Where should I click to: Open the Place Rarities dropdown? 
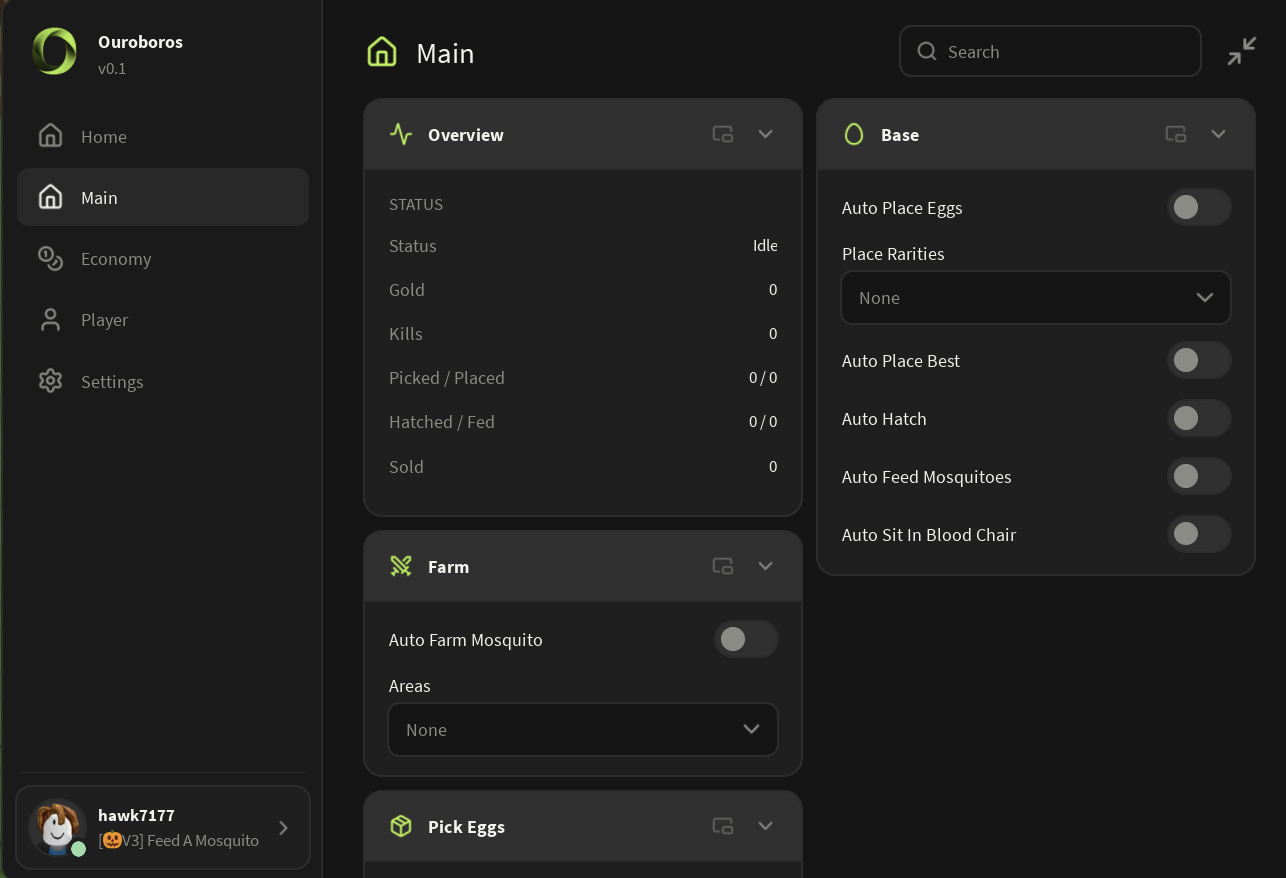point(1035,297)
